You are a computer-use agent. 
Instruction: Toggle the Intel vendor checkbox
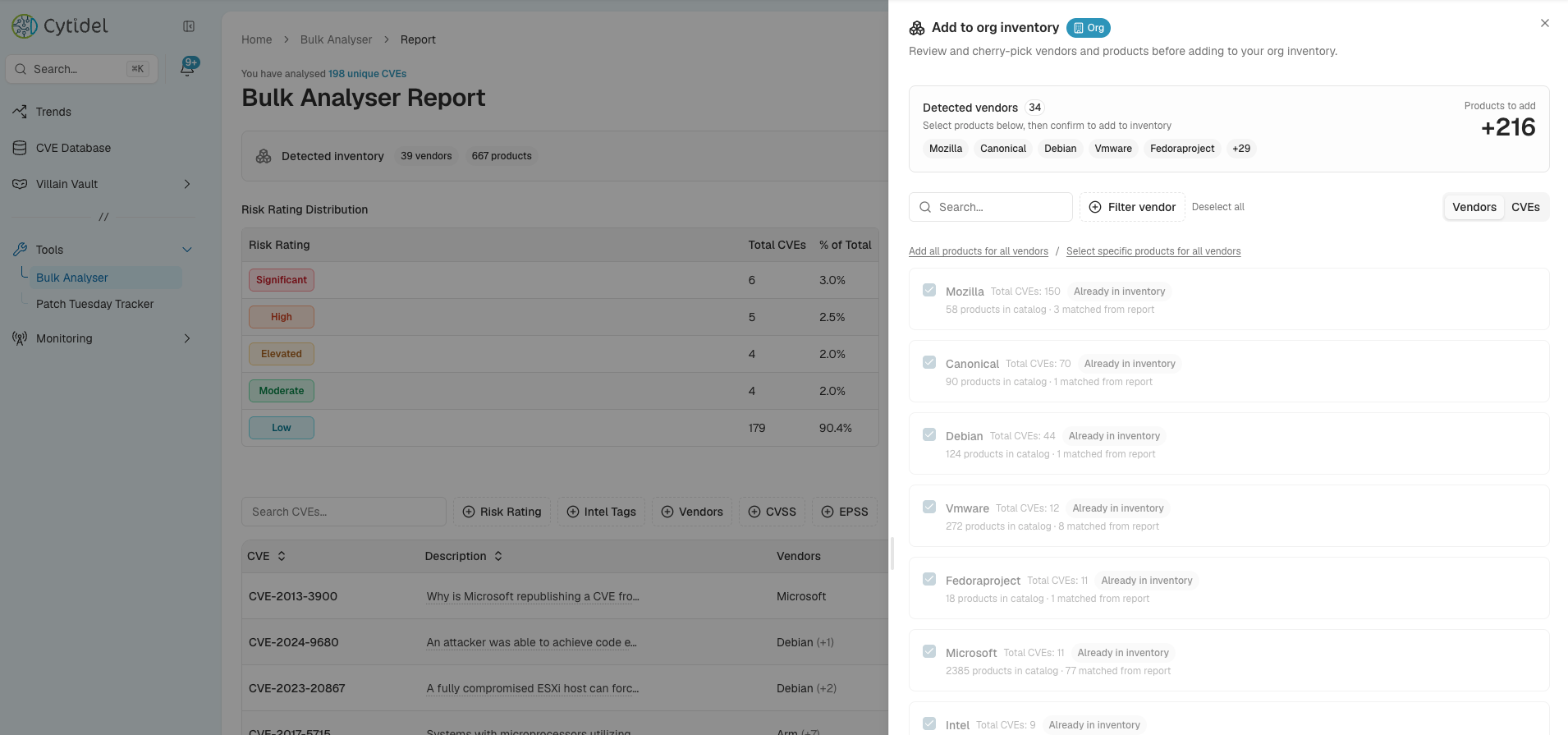[x=929, y=724]
